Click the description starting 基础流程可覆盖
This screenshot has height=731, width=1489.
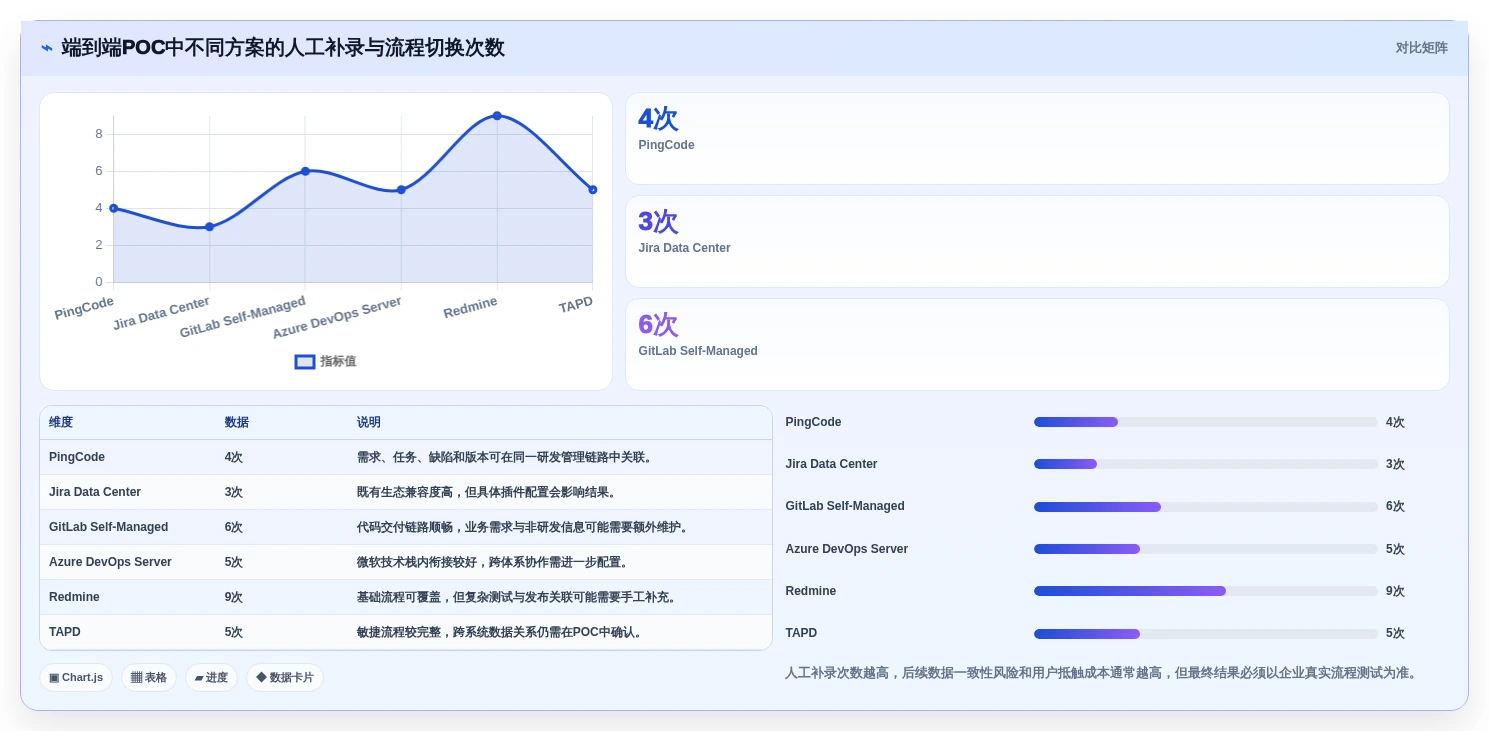518,597
